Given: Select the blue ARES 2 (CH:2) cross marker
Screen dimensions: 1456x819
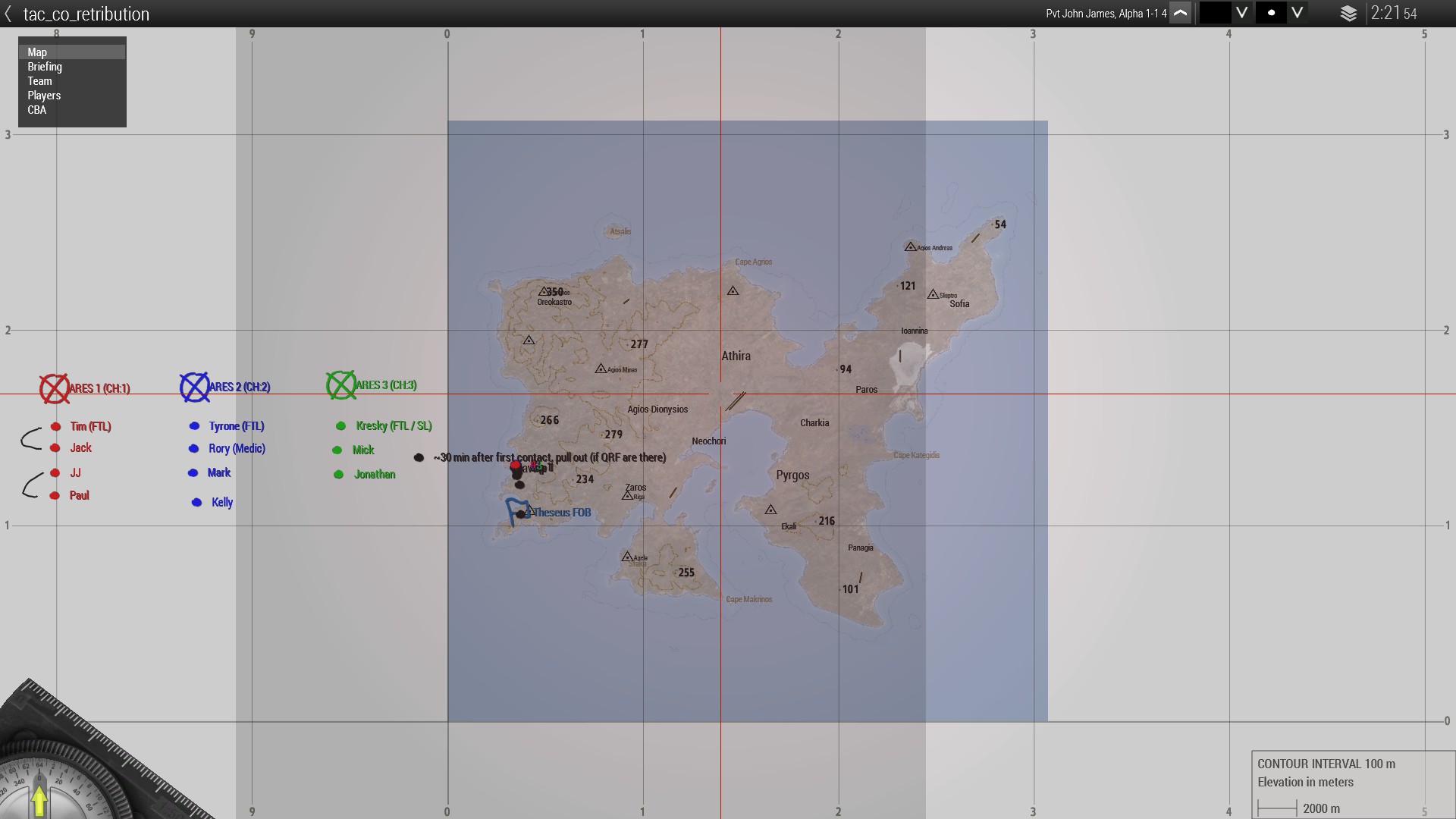Looking at the screenshot, I should tap(196, 386).
